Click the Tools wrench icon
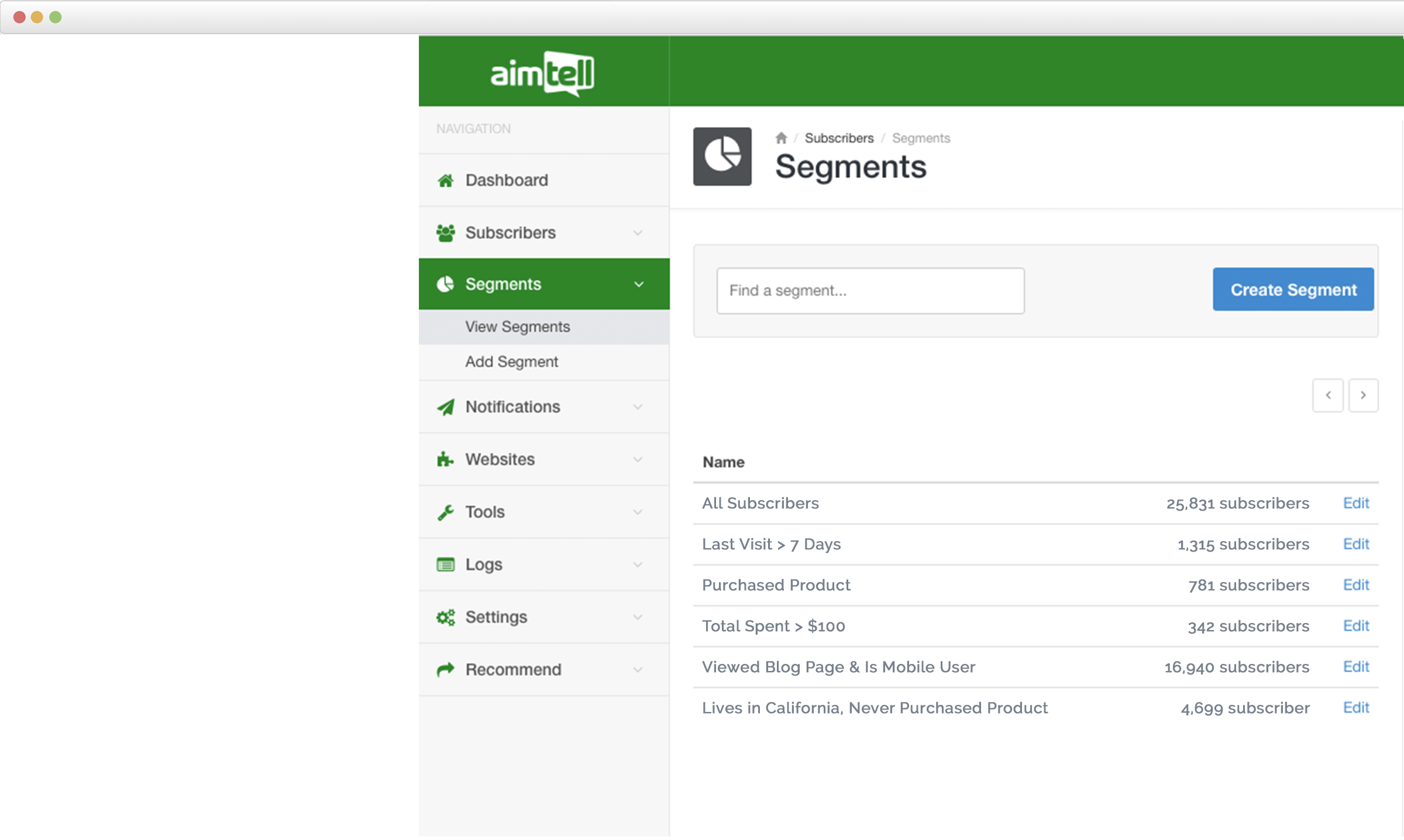 point(446,512)
